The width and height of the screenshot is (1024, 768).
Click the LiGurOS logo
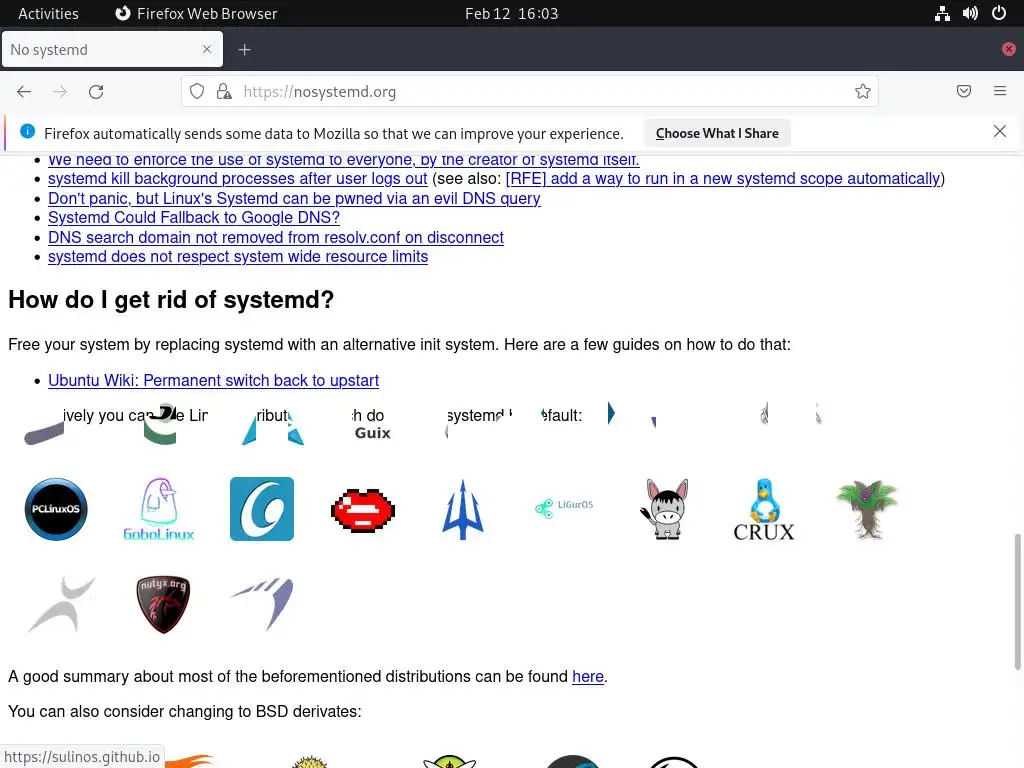coord(564,507)
